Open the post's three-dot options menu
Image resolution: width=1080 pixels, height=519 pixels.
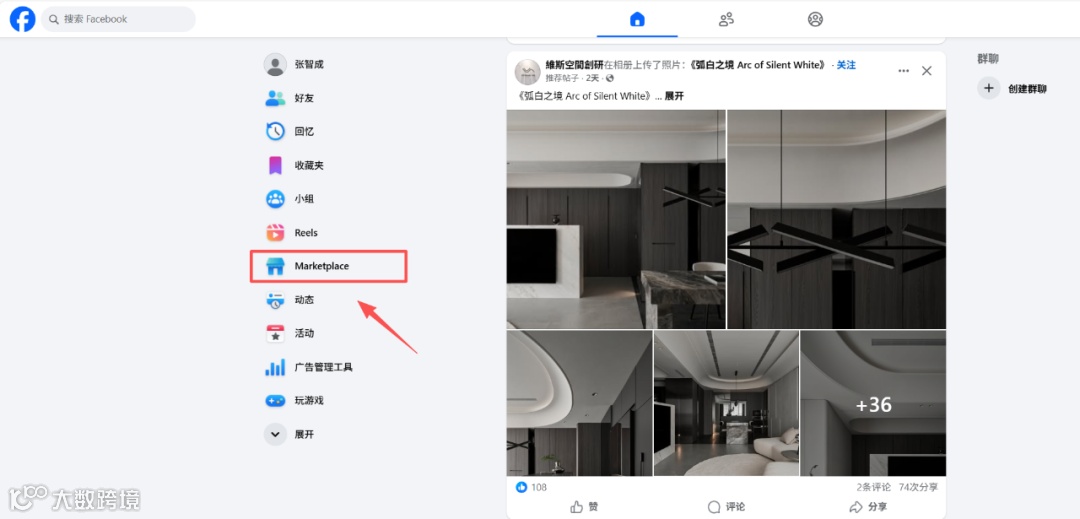[904, 71]
